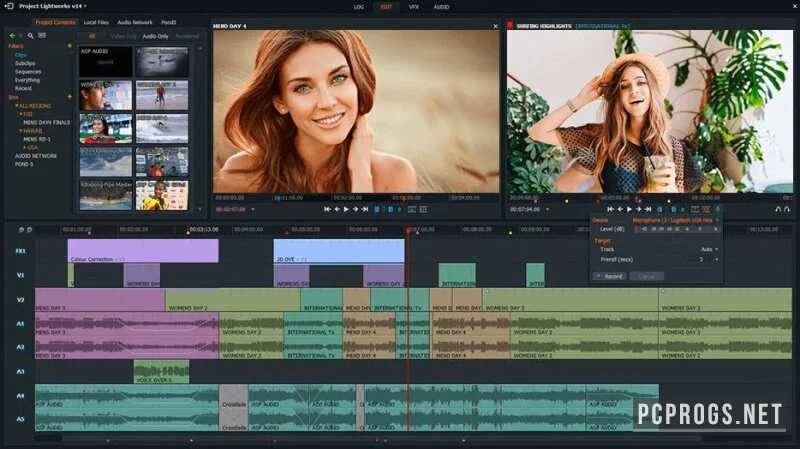Go forward using the bin forward arrow

tap(20, 36)
